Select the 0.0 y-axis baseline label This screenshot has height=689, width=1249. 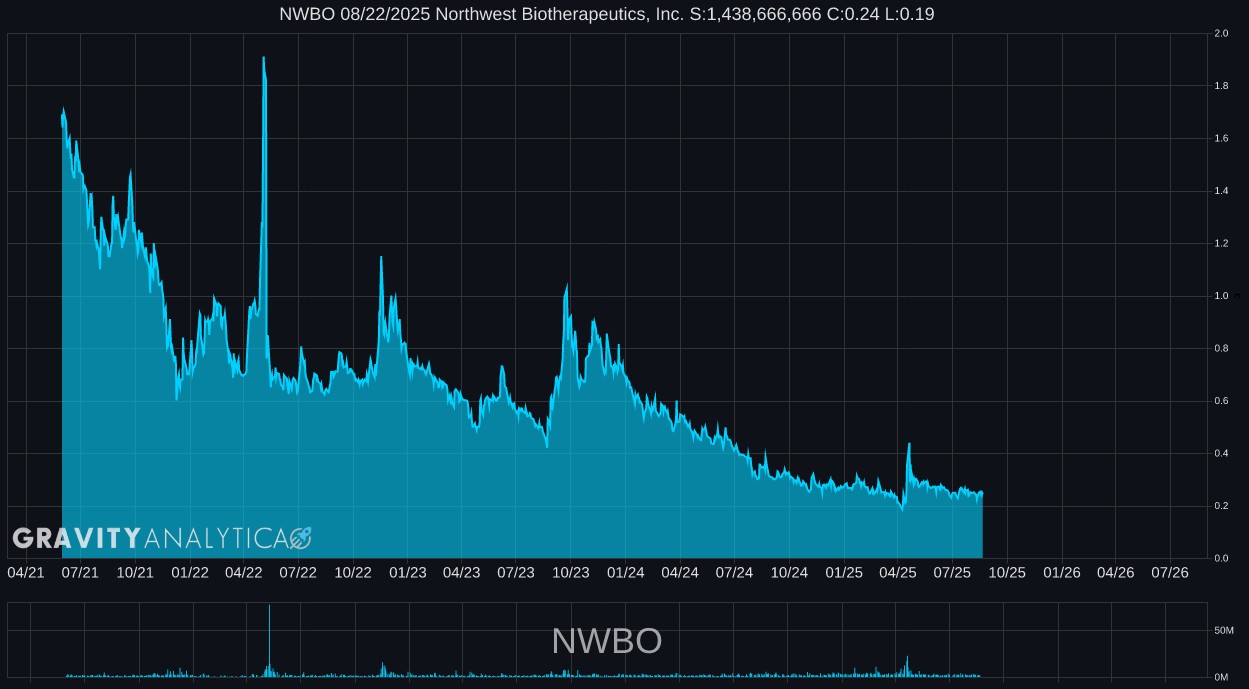click(x=1220, y=558)
